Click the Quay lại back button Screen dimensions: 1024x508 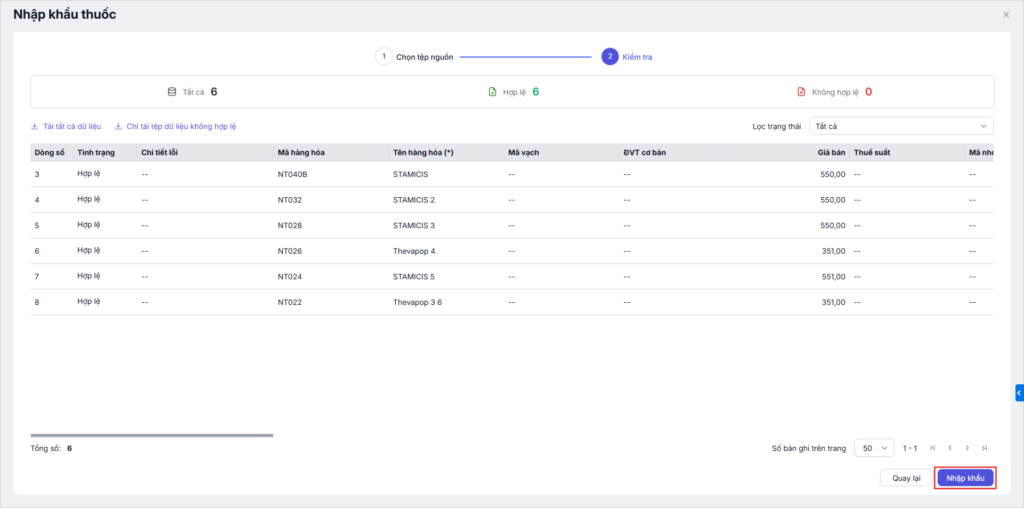906,478
